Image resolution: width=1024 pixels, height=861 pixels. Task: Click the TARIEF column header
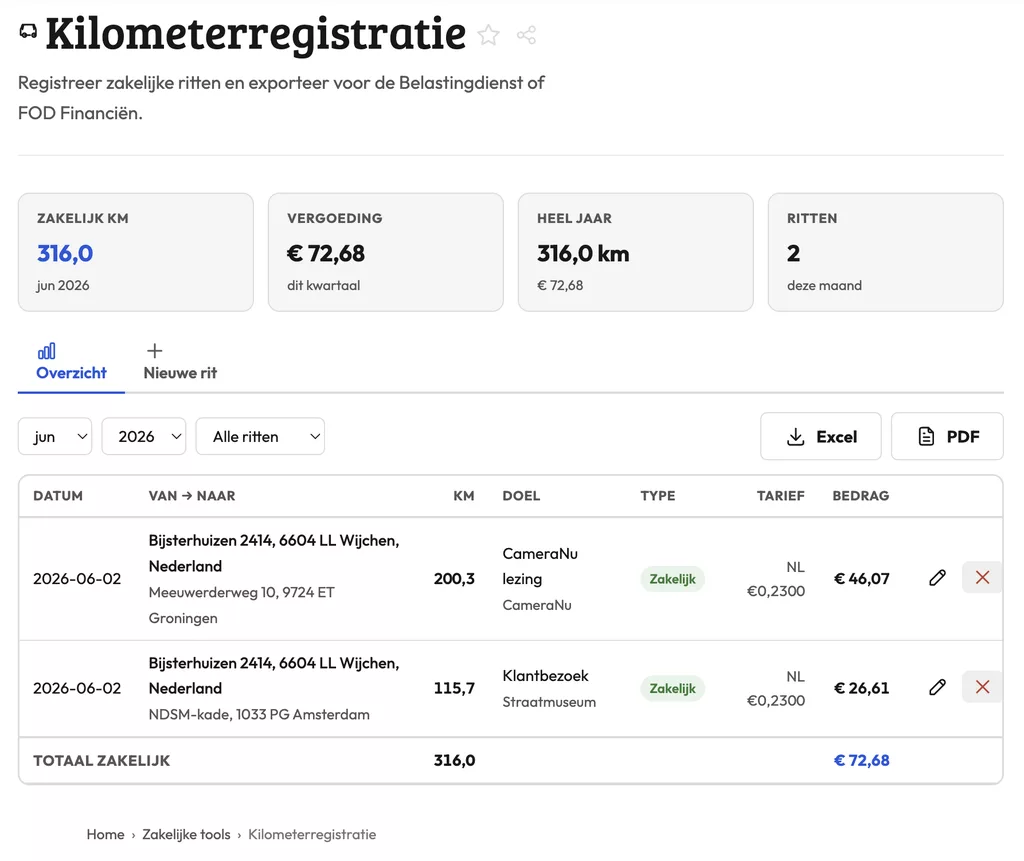click(780, 496)
